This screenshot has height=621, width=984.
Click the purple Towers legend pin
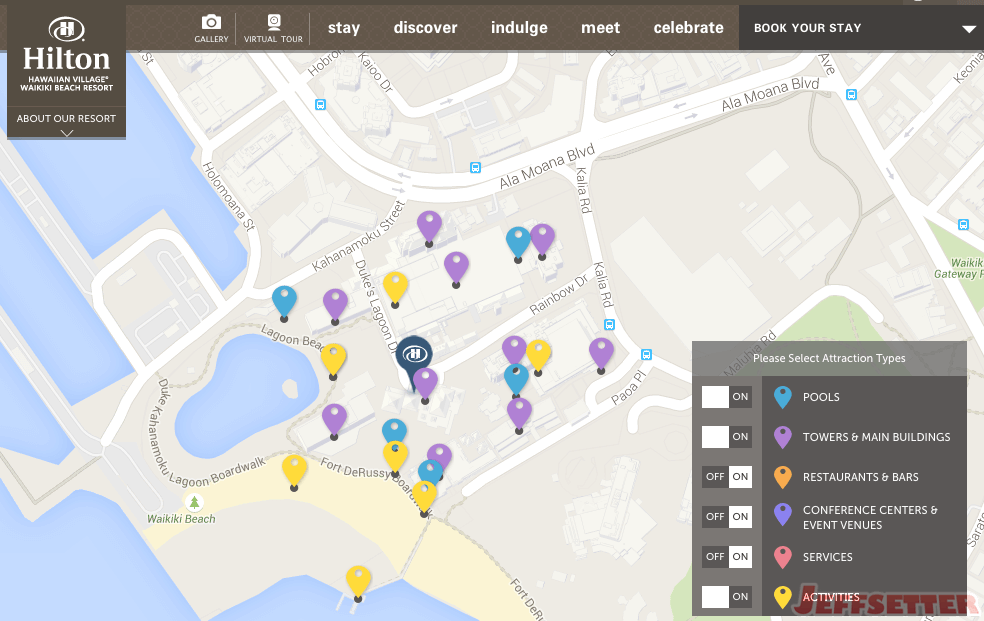coord(783,437)
